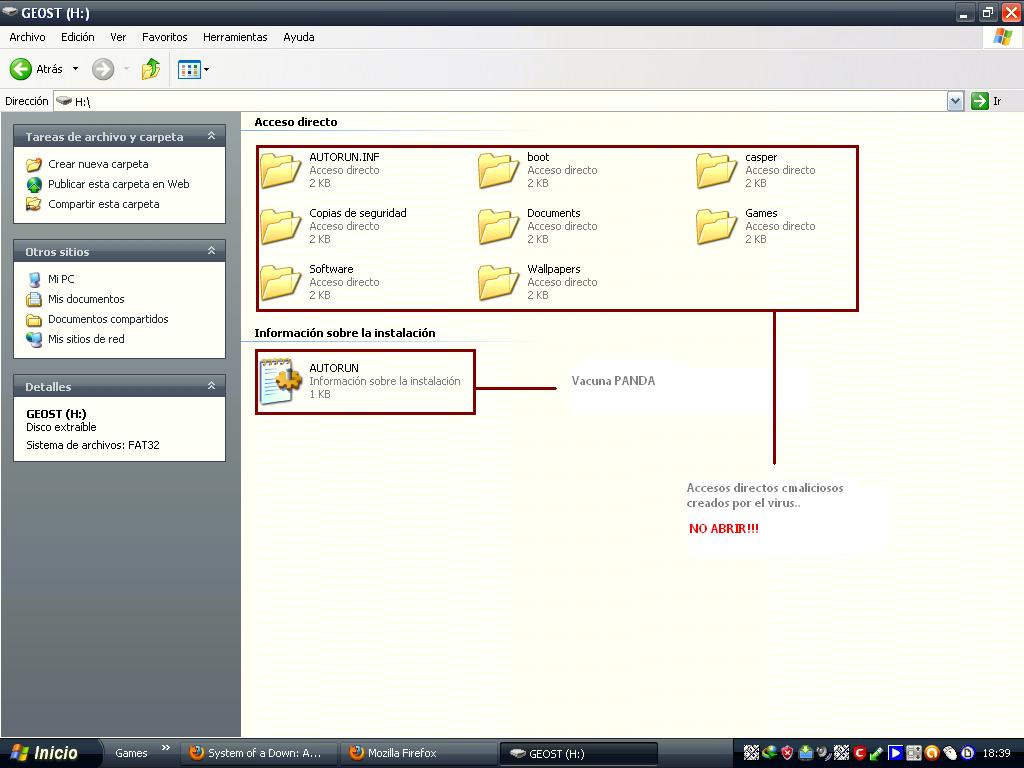The height and width of the screenshot is (768, 1024).
Task: Collapse the Tareas de archivo y carpeta panel
Action: click(211, 136)
